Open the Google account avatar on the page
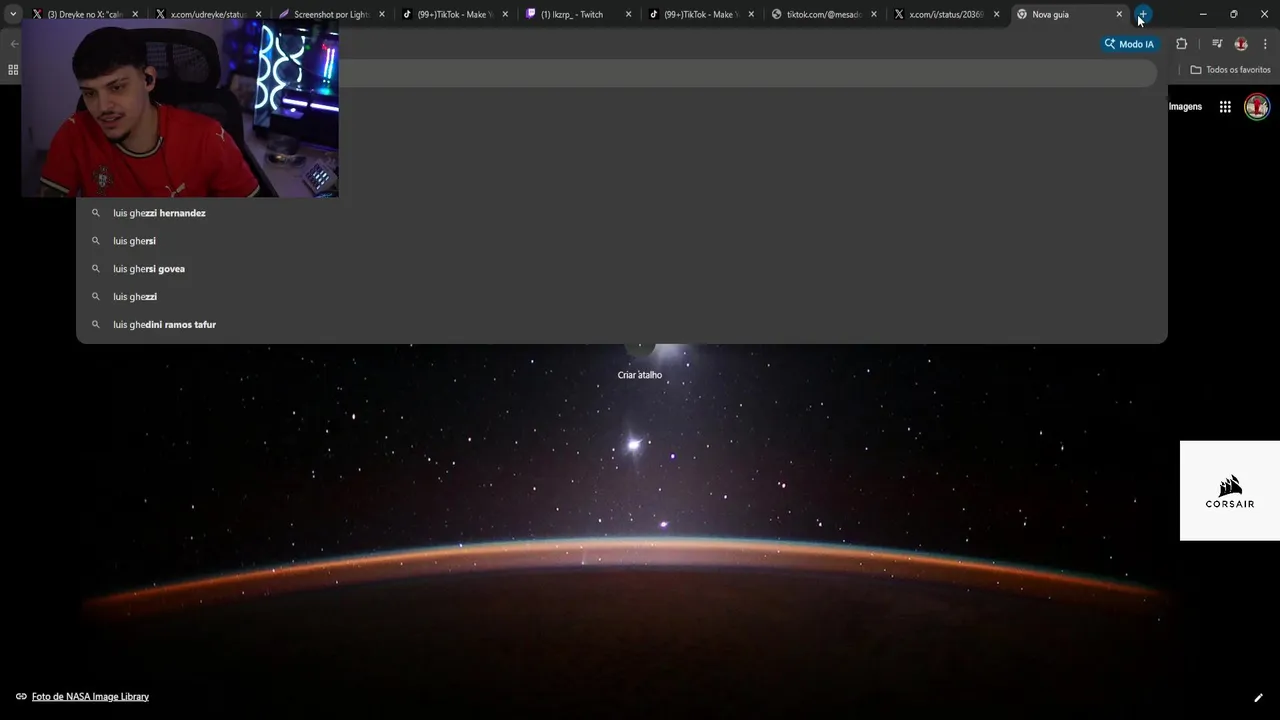This screenshot has width=1280, height=720. click(1257, 106)
